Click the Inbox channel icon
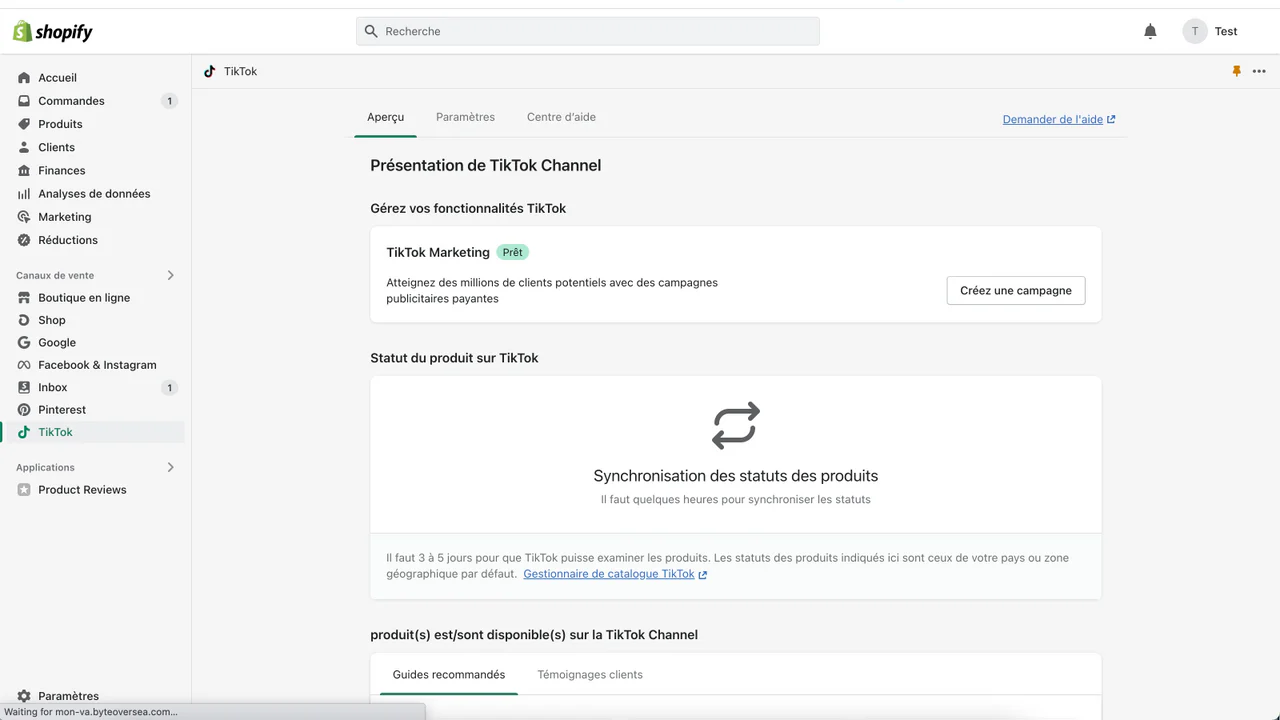This screenshot has height=720, width=1280. pos(24,387)
